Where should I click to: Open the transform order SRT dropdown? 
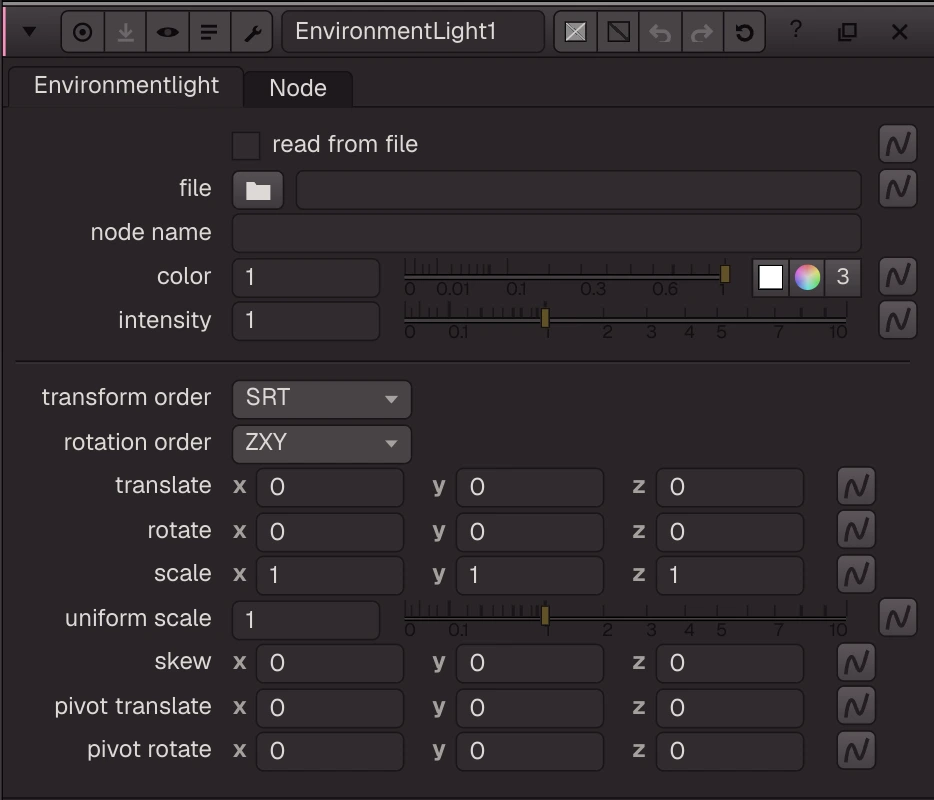coord(322,399)
